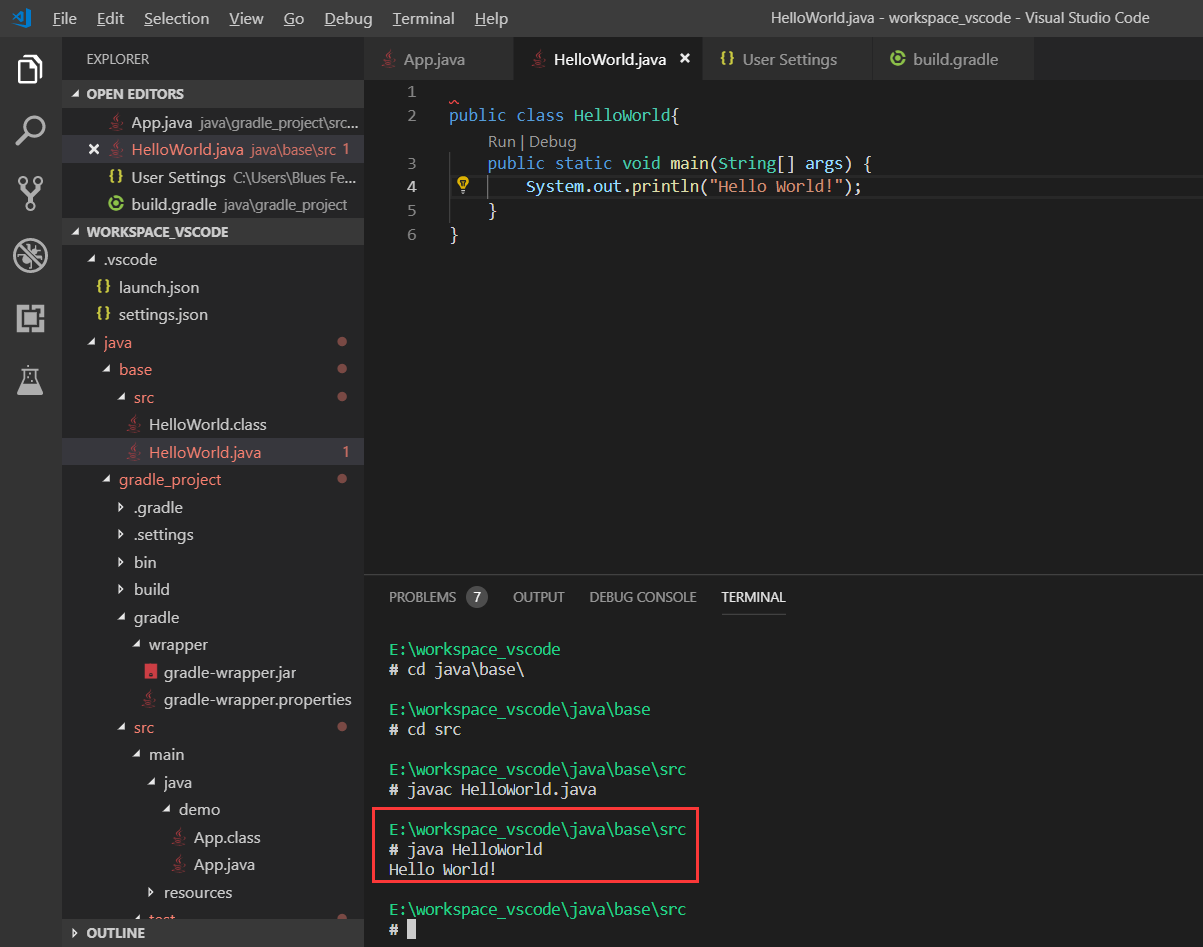Viewport: 1203px width, 947px height.
Task: Click the terminal input prompt
Action: click(x=410, y=929)
